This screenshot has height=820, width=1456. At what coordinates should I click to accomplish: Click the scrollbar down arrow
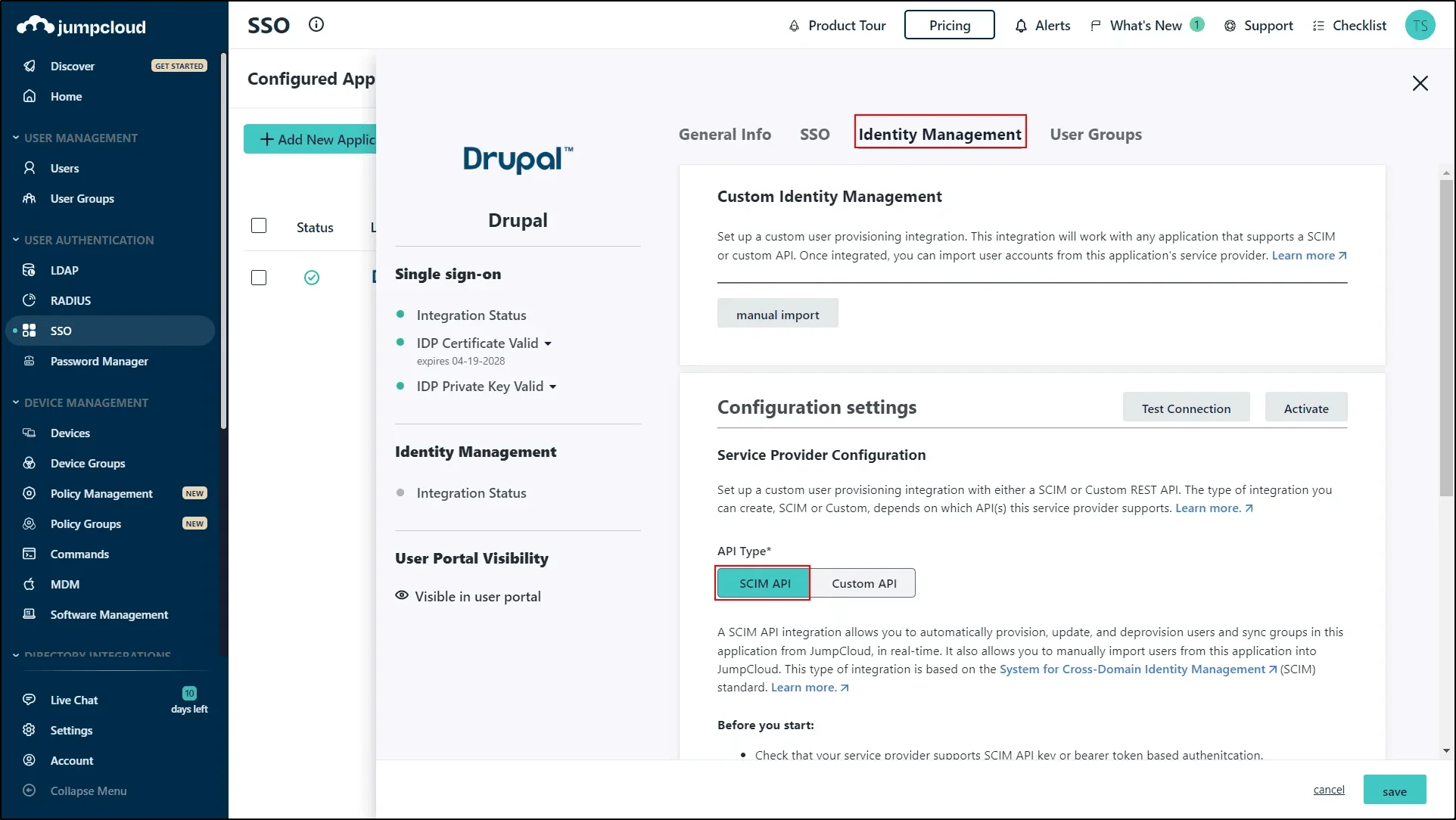pyautogui.click(x=1445, y=751)
